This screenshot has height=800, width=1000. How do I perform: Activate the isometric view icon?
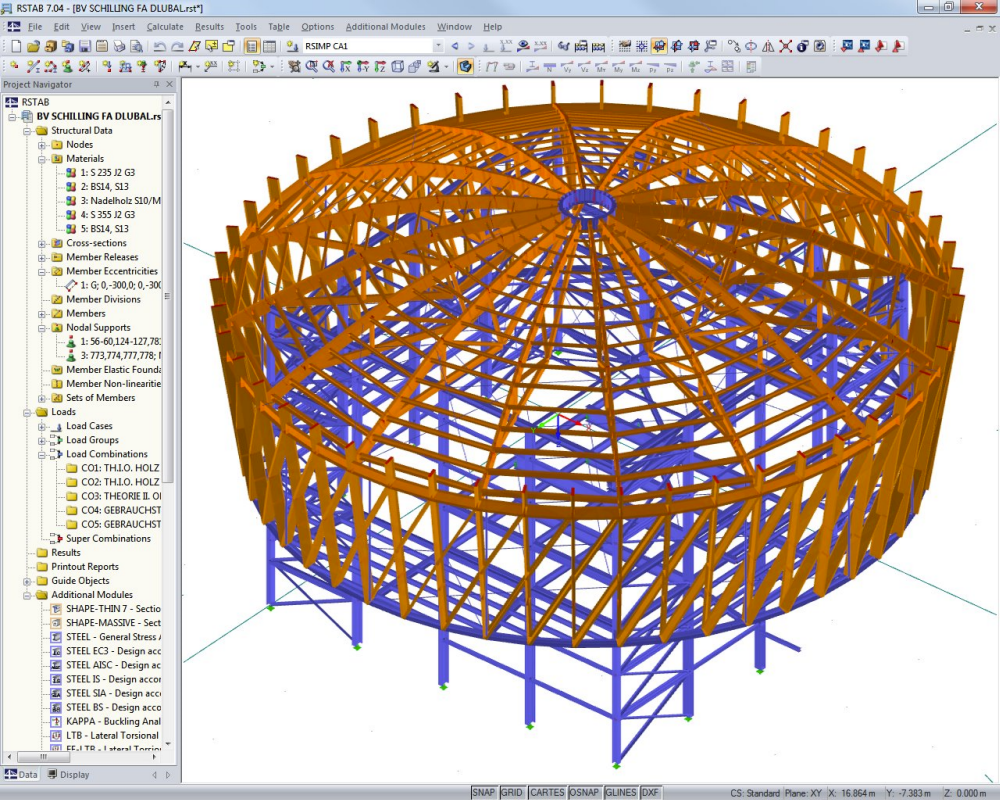click(398, 67)
